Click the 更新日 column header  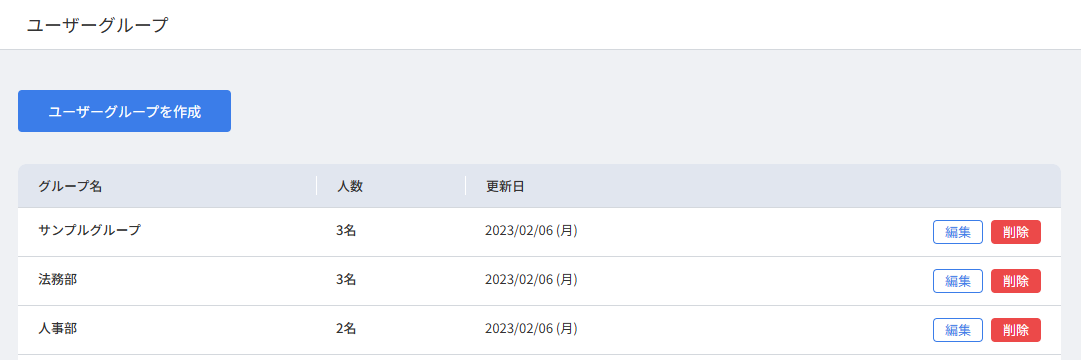click(x=505, y=186)
